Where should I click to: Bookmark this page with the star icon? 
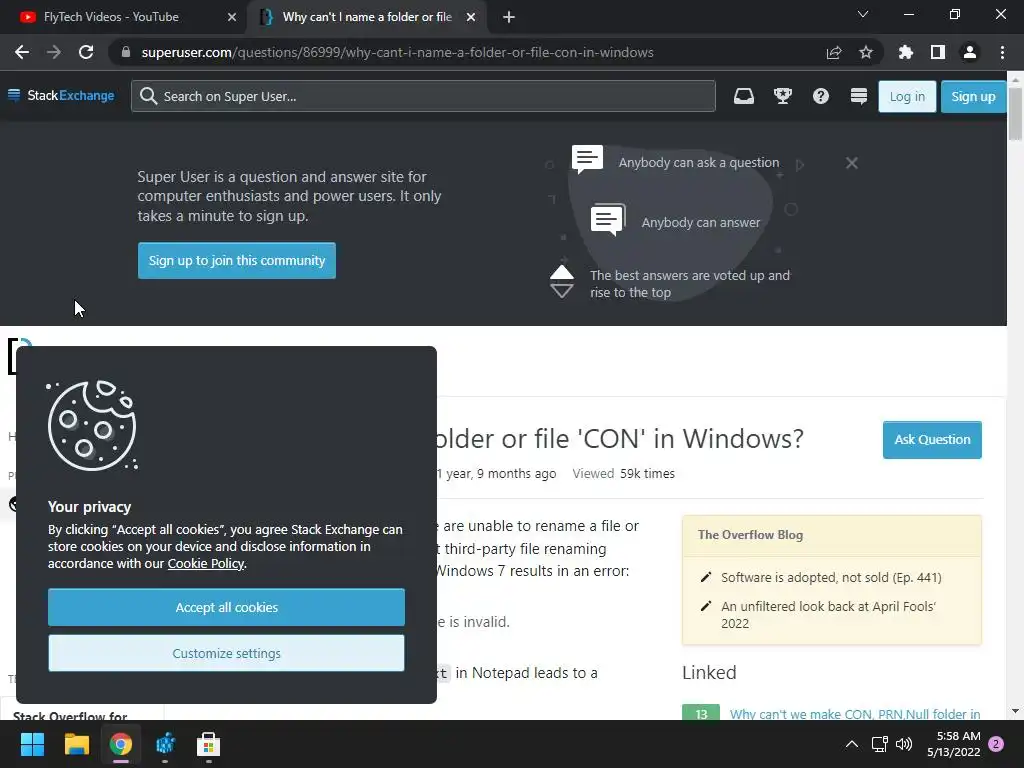865,52
